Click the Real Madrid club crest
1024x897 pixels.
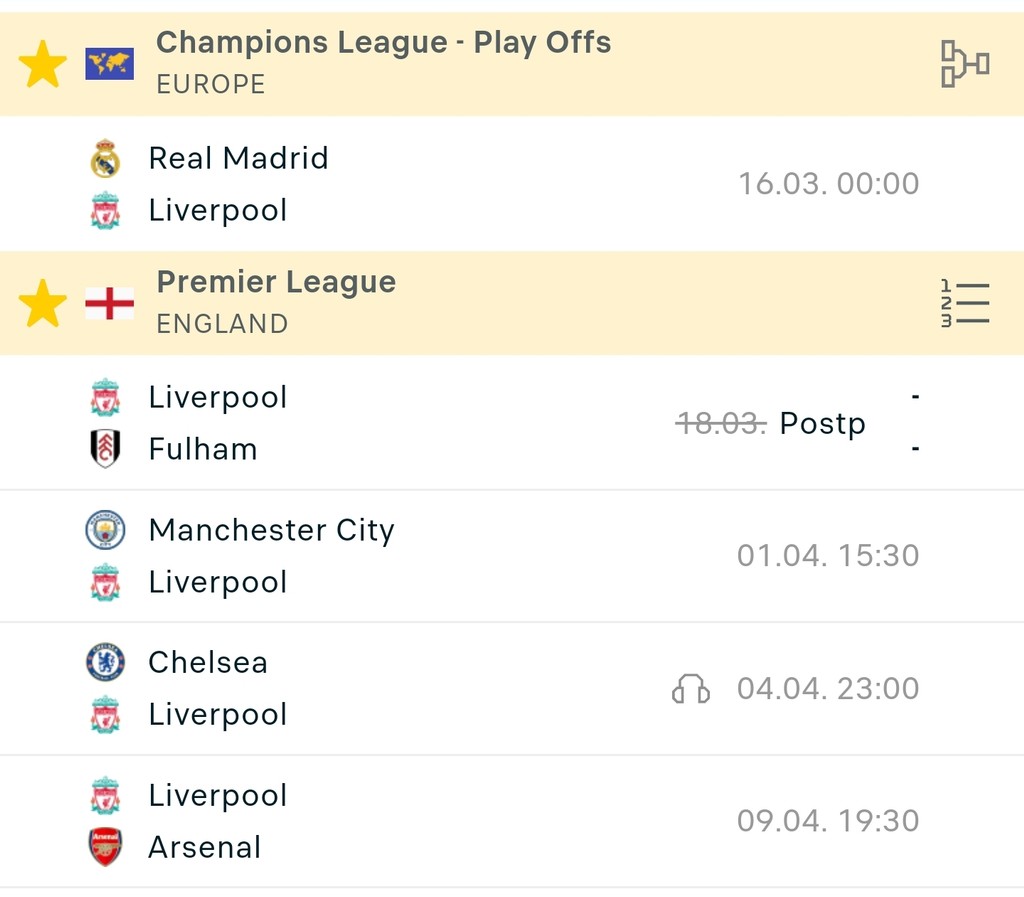point(105,159)
